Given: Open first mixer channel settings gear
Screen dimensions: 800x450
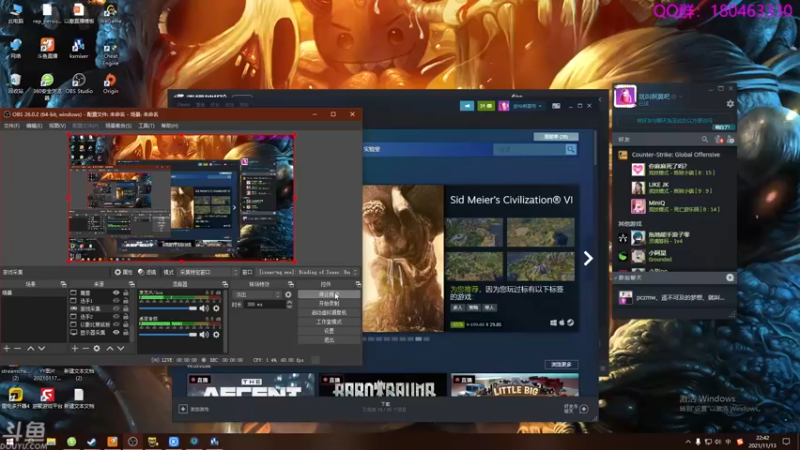Looking at the screenshot, I should [216, 308].
